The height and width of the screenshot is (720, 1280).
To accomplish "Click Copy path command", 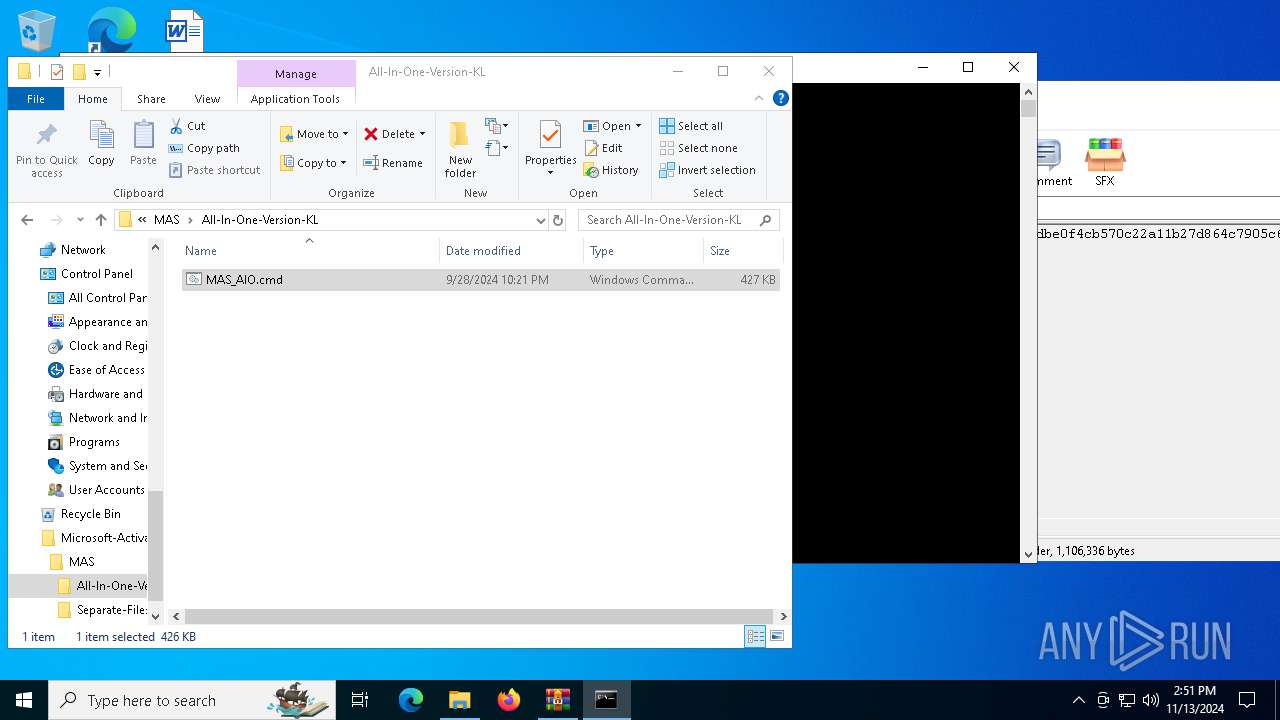I will tap(204, 148).
